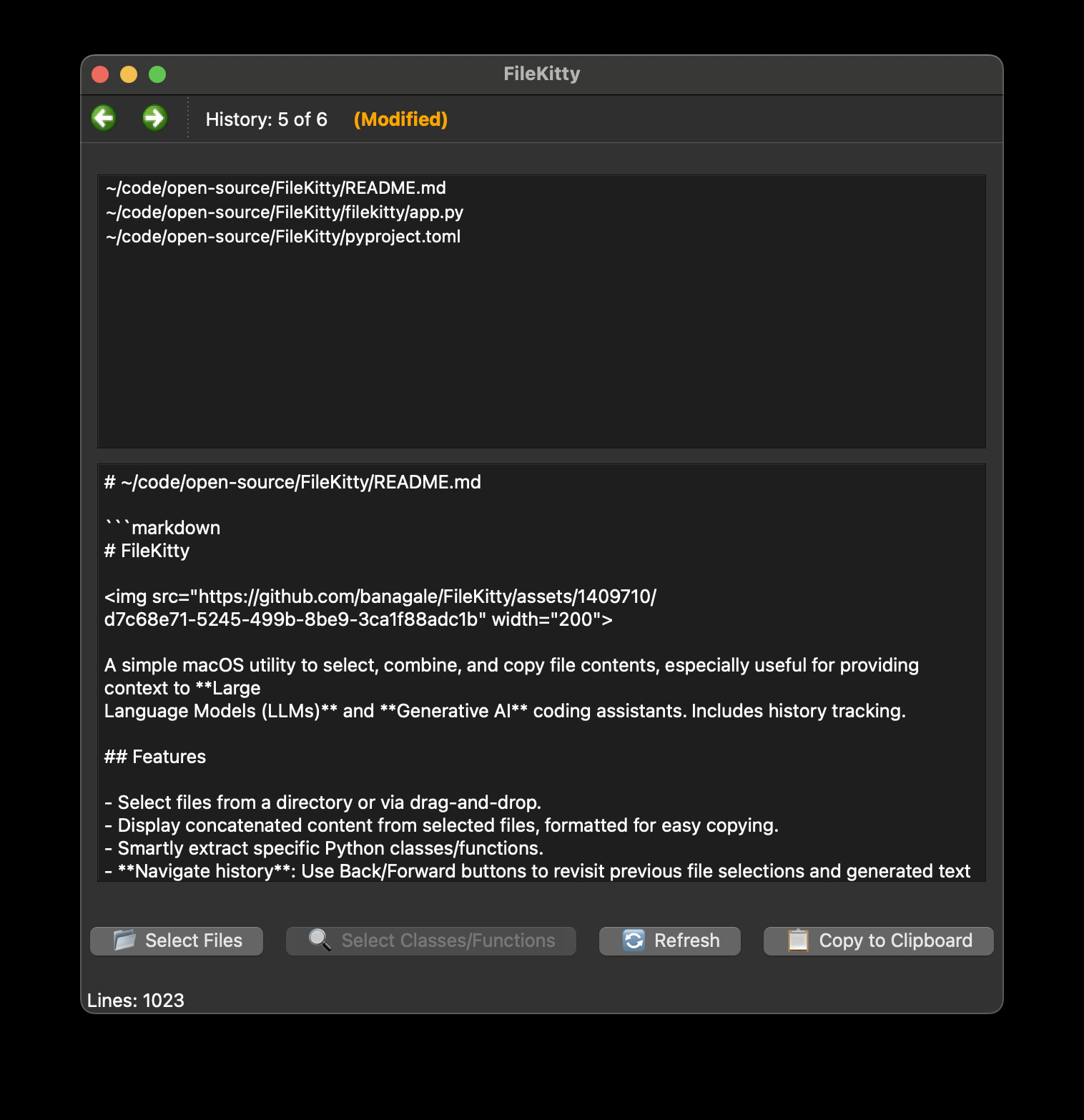Click the Lines: 1023 status text

(136, 1001)
